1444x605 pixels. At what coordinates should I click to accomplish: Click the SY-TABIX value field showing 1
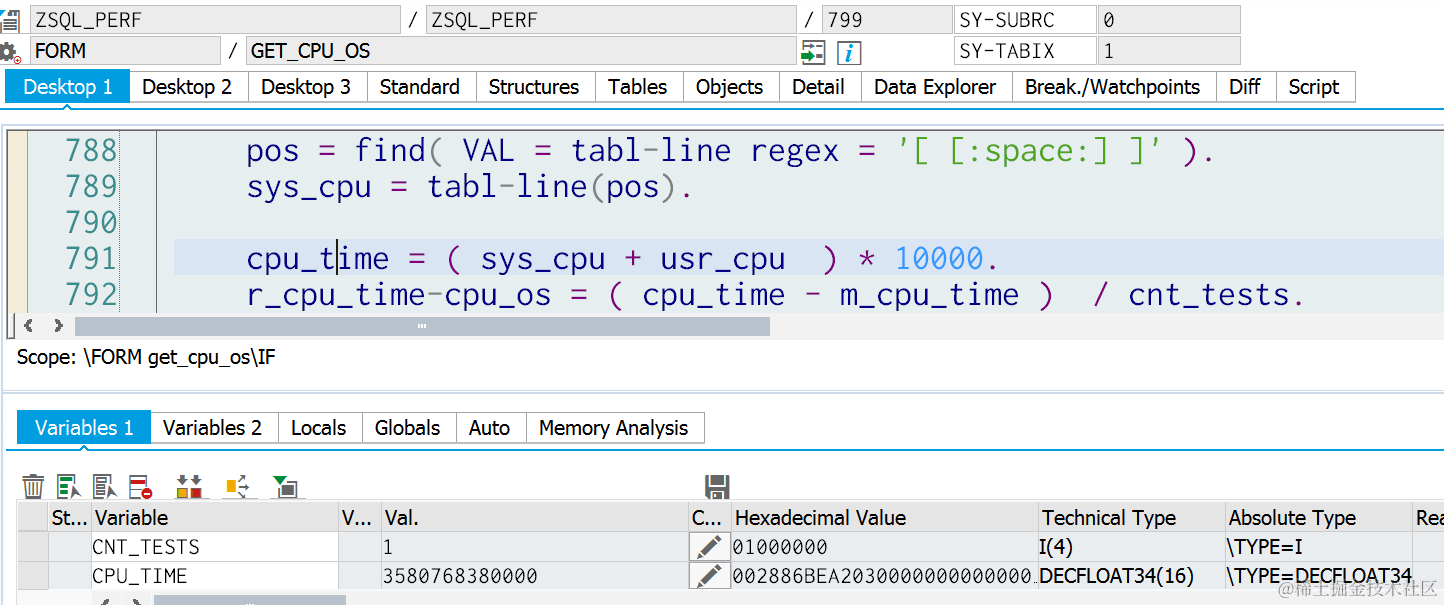[x=1169, y=51]
